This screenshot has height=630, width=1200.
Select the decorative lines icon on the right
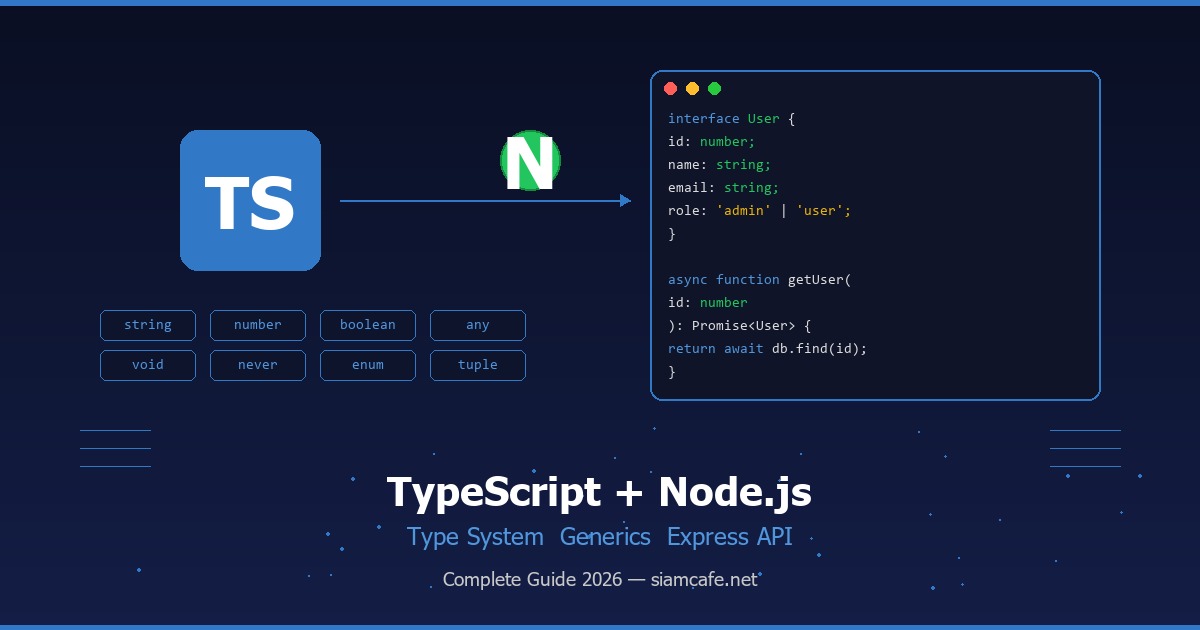(1085, 447)
